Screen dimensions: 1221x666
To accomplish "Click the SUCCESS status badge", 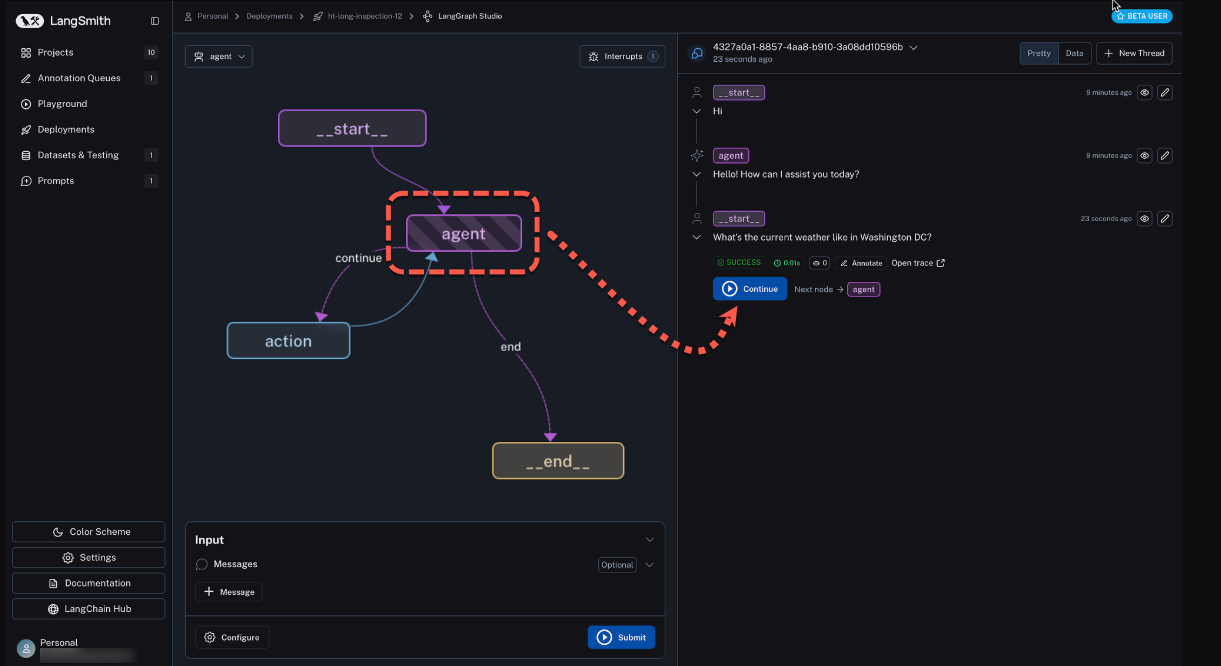I will click(x=739, y=263).
